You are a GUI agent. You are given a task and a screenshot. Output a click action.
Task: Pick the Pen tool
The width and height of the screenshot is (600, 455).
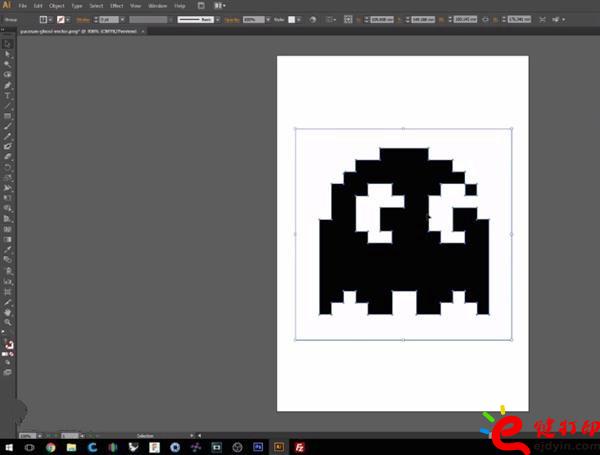[8, 85]
